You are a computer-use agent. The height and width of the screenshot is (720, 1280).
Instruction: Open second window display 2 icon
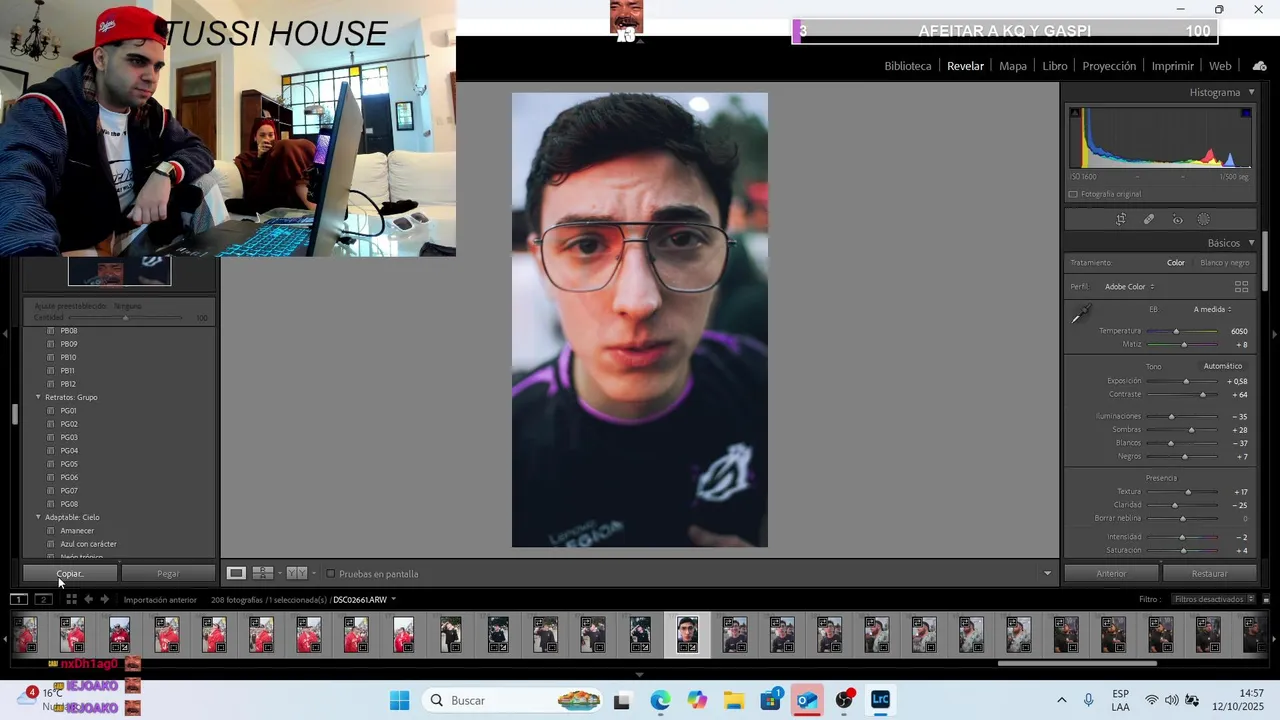click(43, 599)
